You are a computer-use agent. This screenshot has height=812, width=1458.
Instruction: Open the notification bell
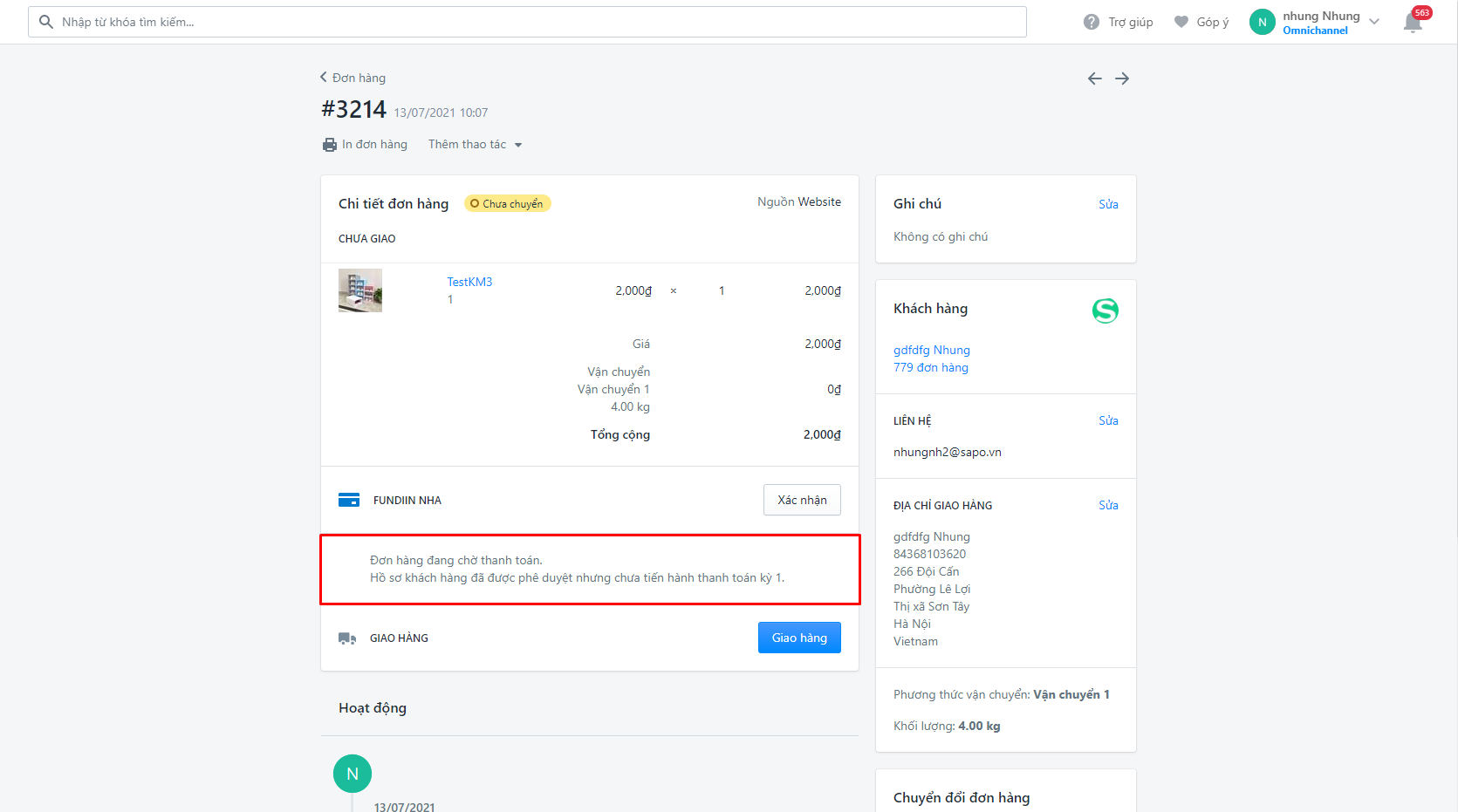[1413, 23]
